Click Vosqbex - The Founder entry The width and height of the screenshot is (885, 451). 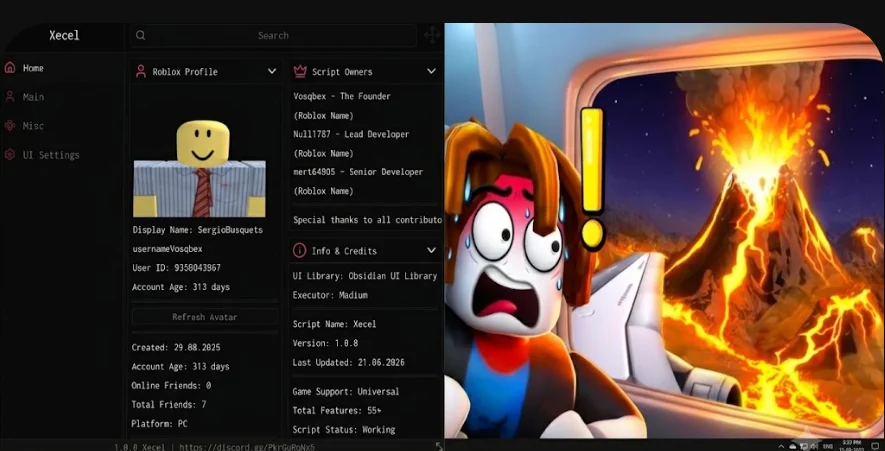click(x=342, y=96)
